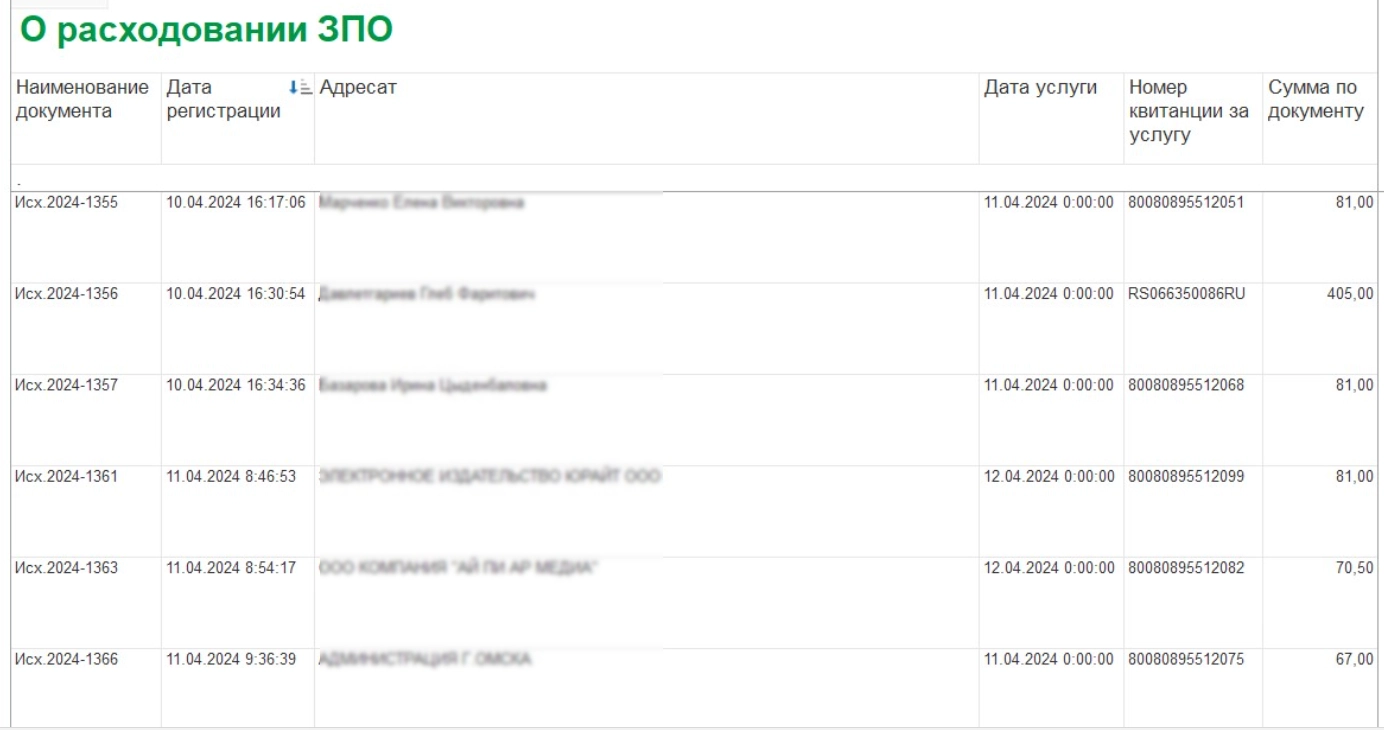The height and width of the screenshot is (730, 1384).
Task: Select the Исх.2024-1357 document cell
Action: point(66,385)
